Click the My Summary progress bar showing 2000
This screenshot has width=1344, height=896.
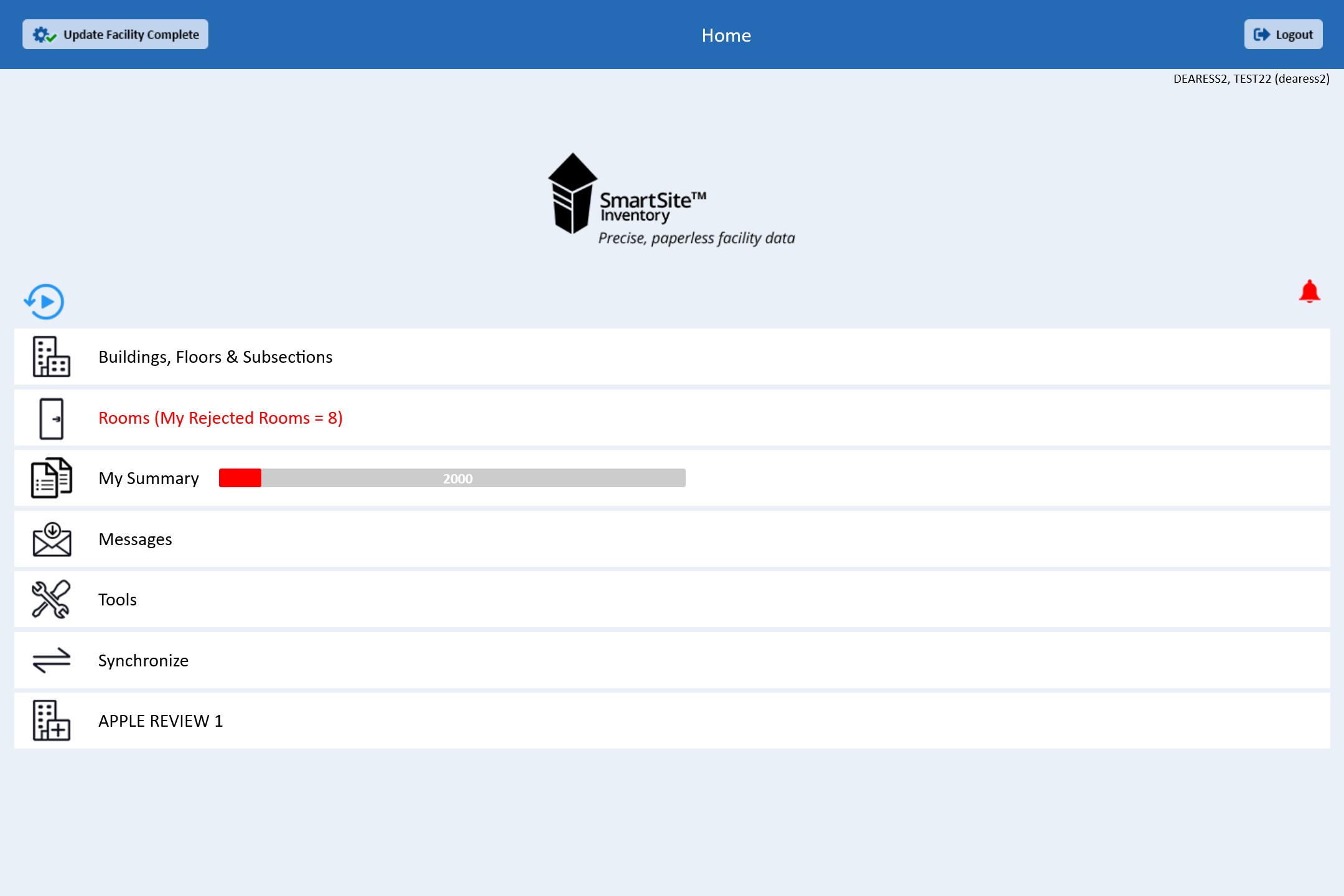[452, 478]
